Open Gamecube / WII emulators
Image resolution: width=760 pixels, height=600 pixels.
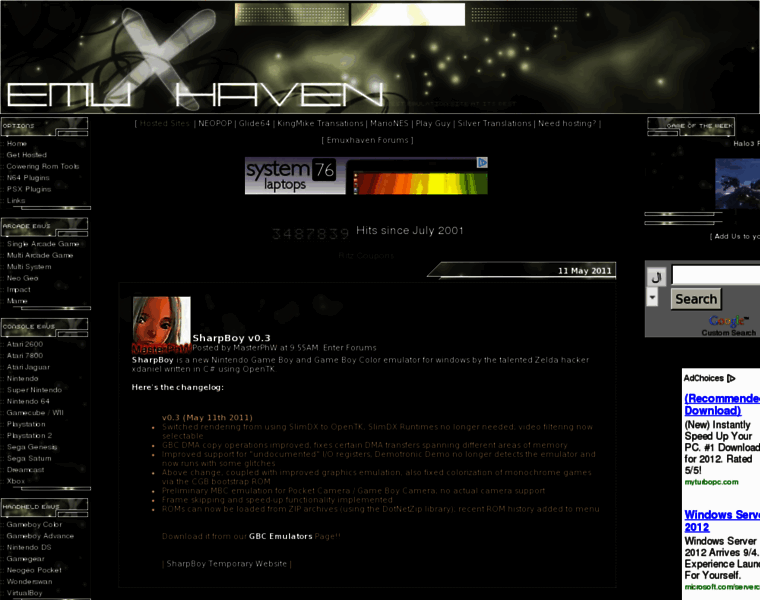[x=35, y=413]
